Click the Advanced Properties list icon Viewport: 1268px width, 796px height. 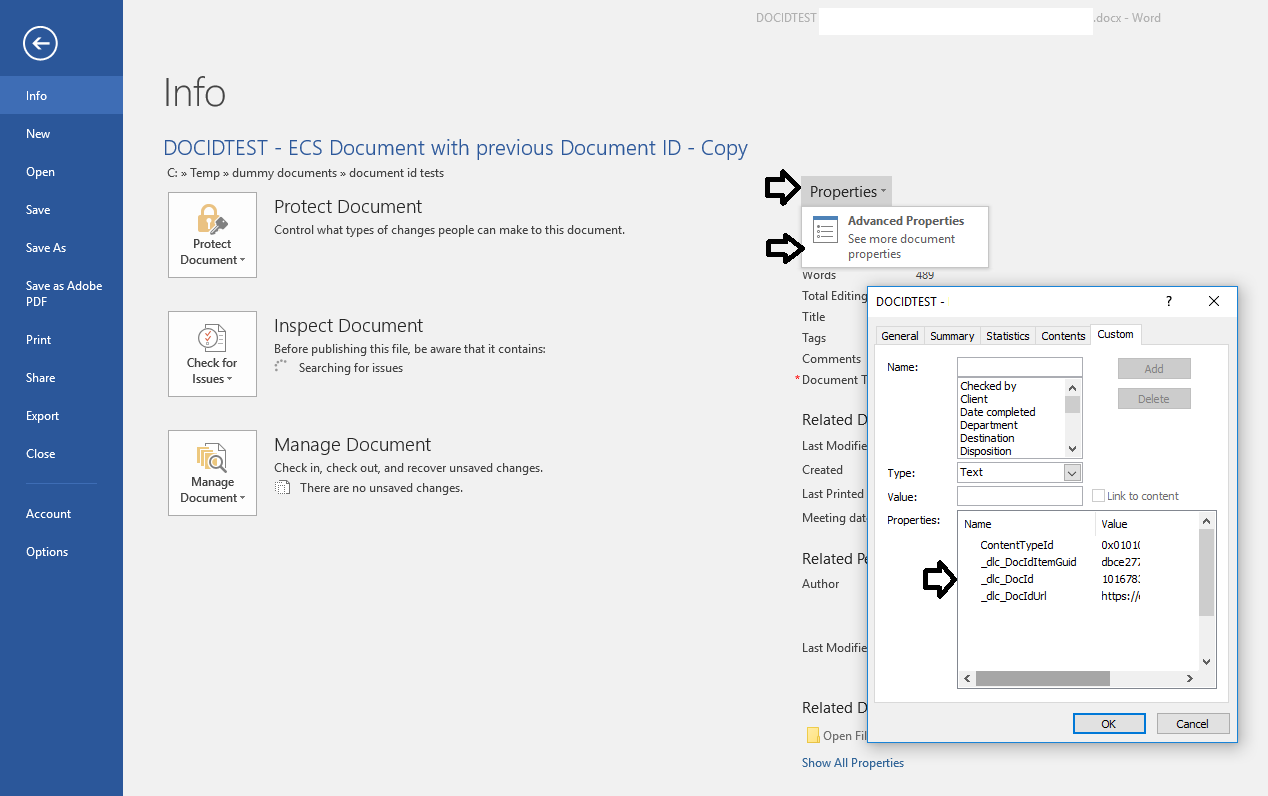(825, 229)
